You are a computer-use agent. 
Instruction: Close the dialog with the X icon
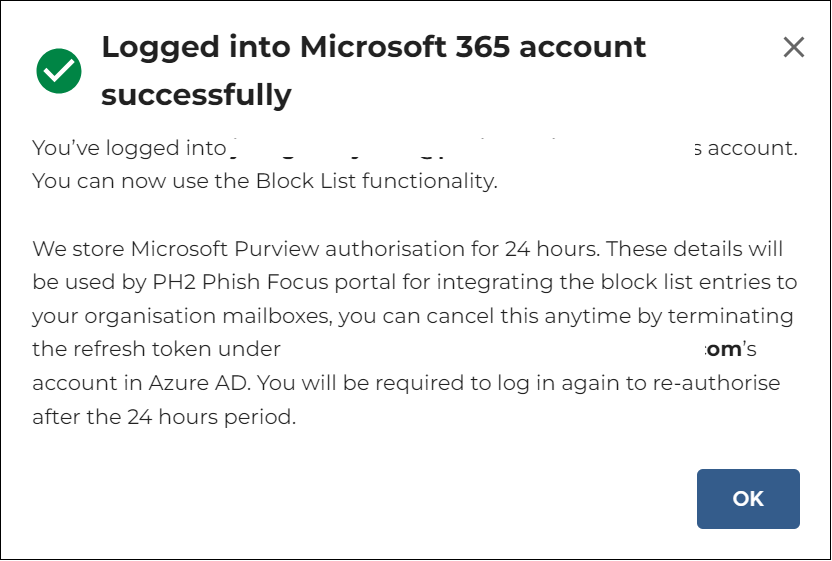click(x=794, y=47)
